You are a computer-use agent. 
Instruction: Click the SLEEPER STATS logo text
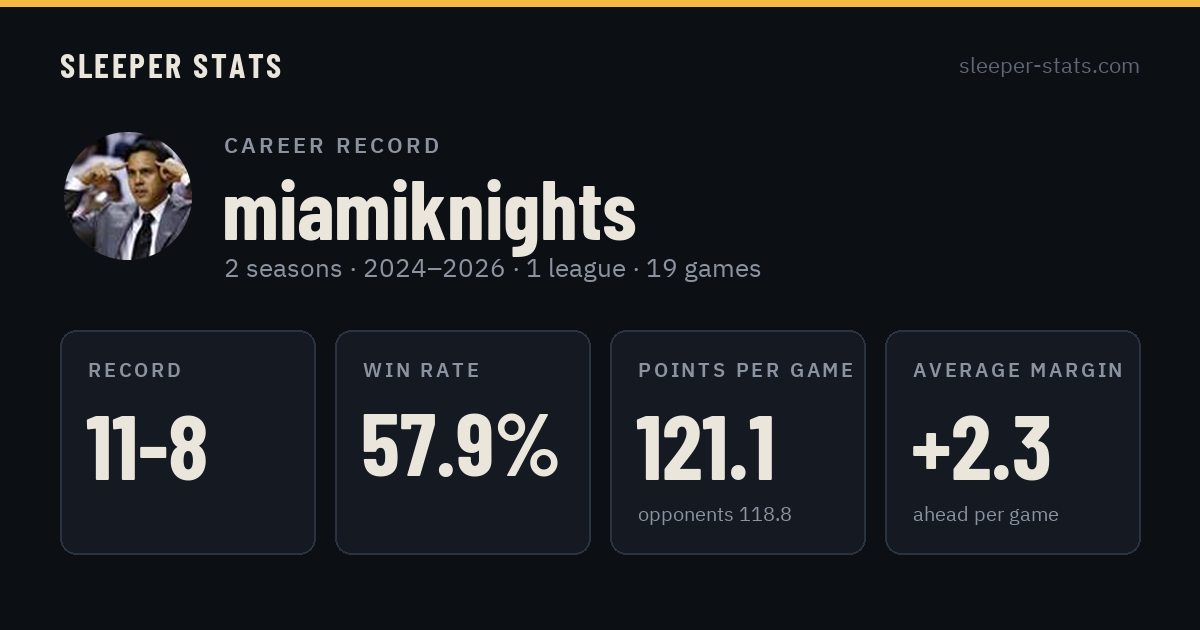171,66
